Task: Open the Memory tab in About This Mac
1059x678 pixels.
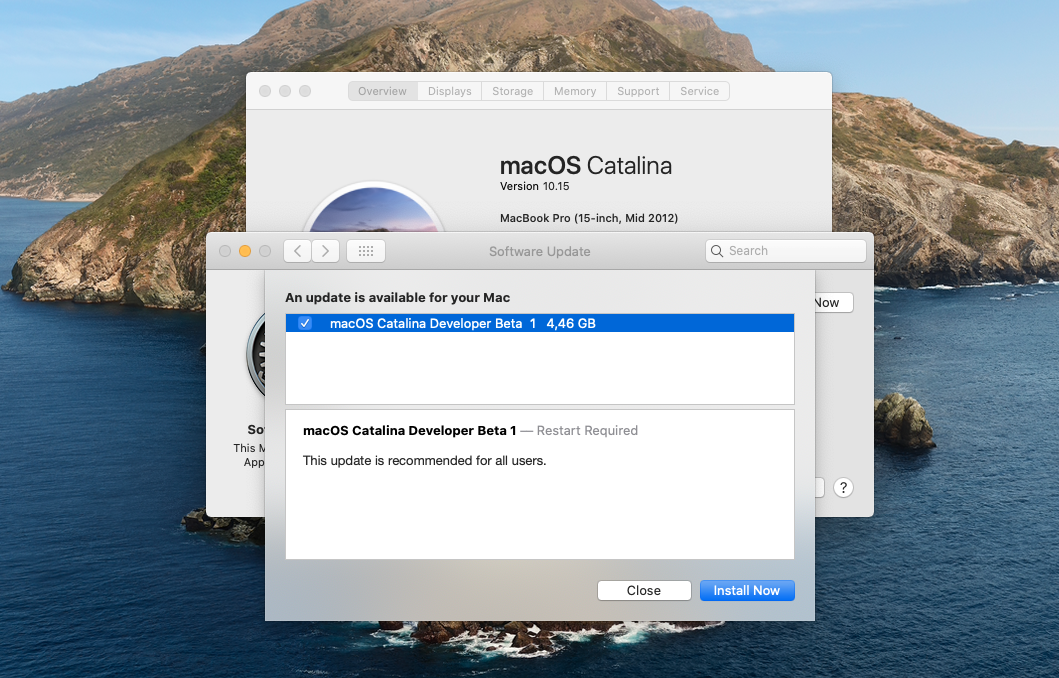Action: [575, 91]
